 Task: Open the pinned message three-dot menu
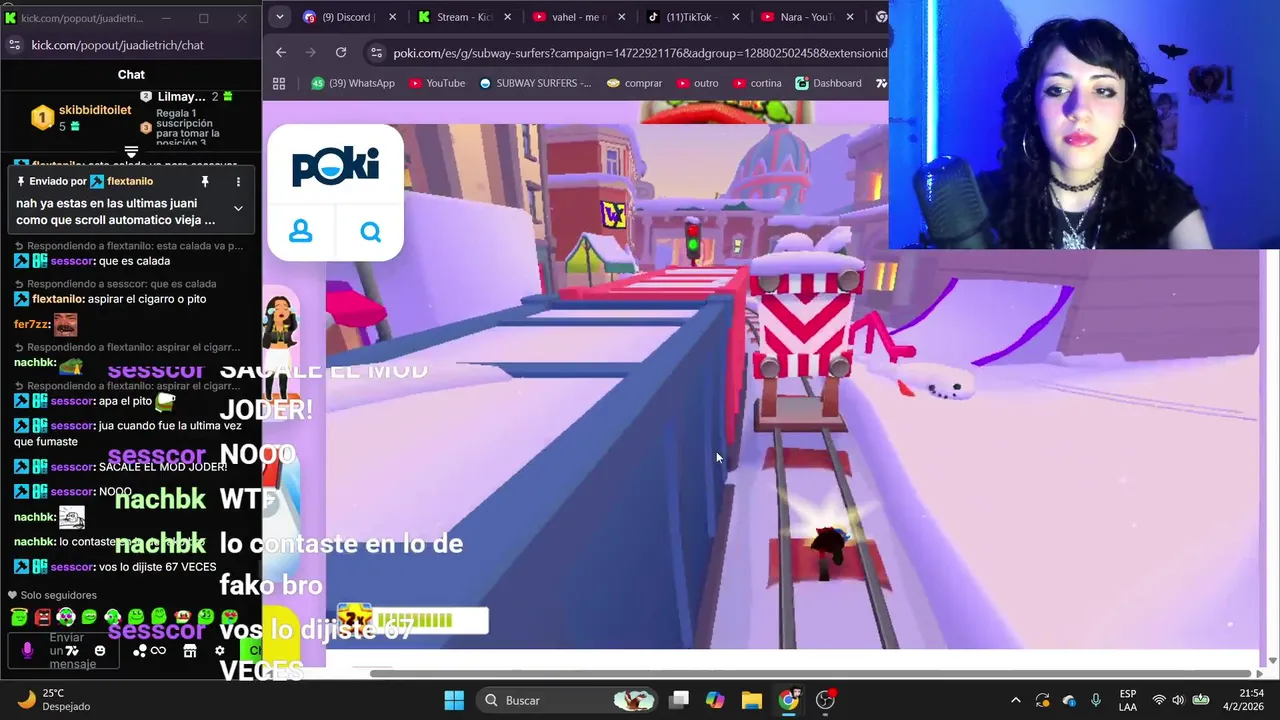(238, 181)
